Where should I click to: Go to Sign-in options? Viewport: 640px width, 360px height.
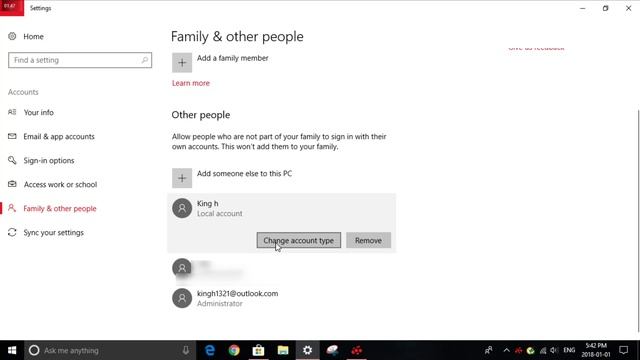tap(49, 160)
